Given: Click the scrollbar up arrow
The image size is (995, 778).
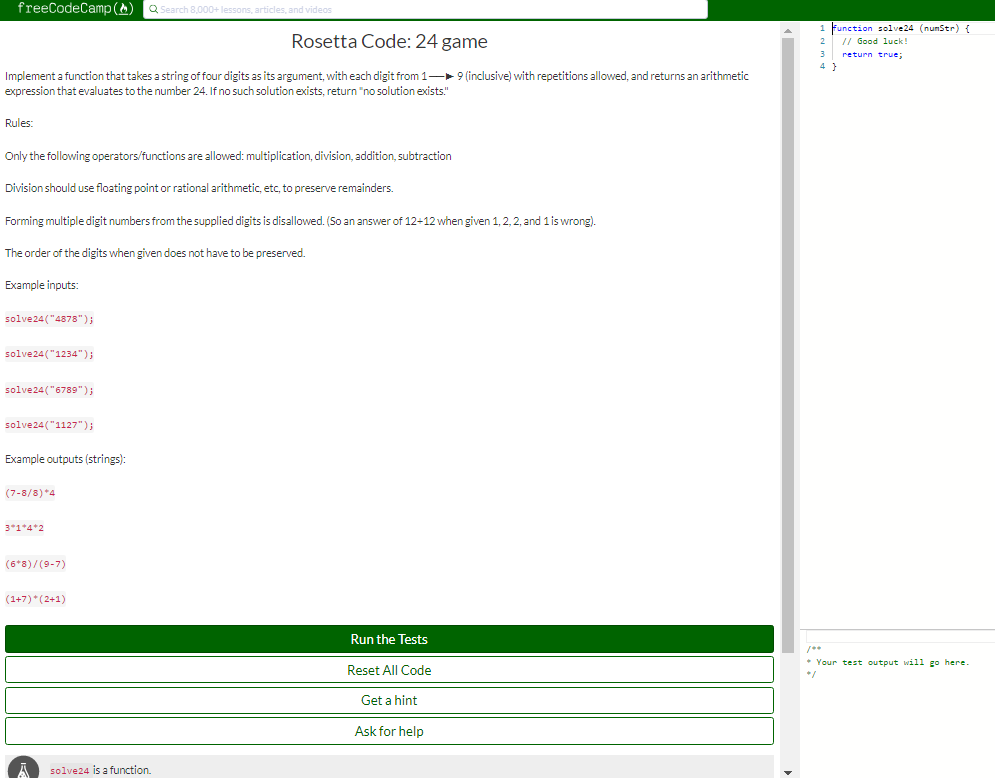Looking at the screenshot, I should click(787, 30).
